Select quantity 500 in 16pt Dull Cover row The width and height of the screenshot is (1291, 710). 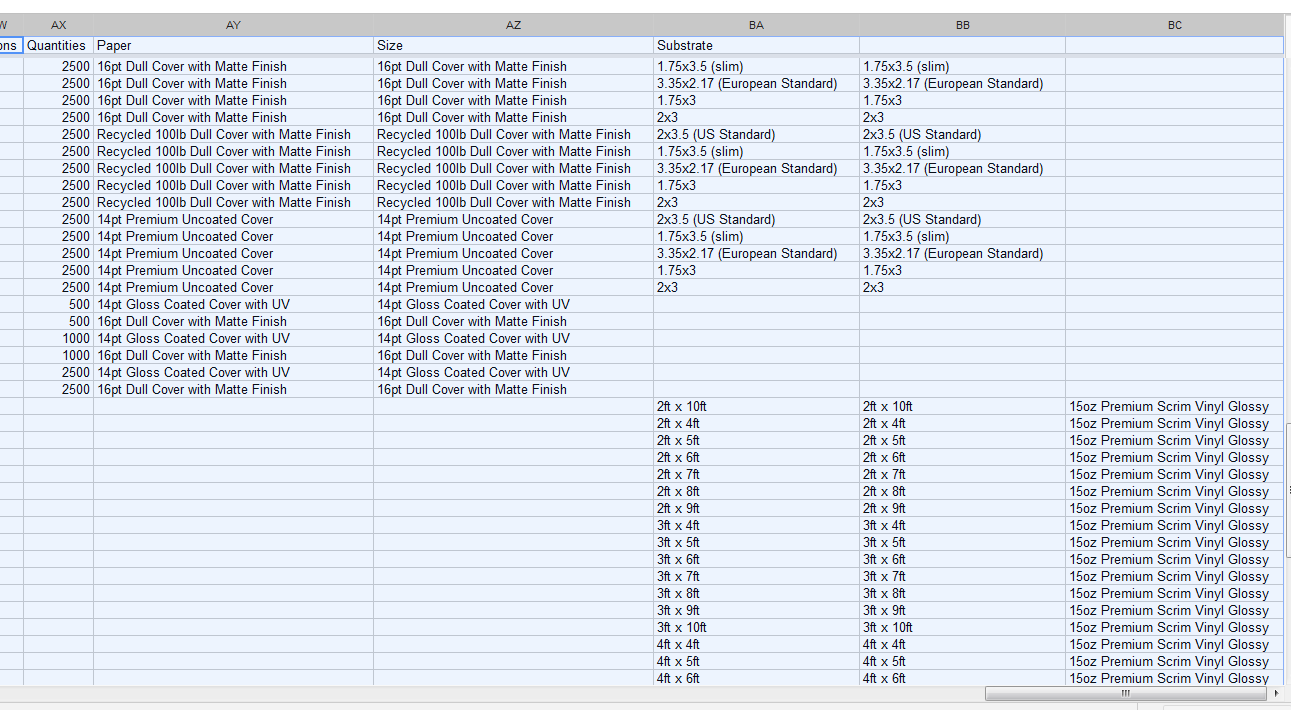tap(59, 321)
